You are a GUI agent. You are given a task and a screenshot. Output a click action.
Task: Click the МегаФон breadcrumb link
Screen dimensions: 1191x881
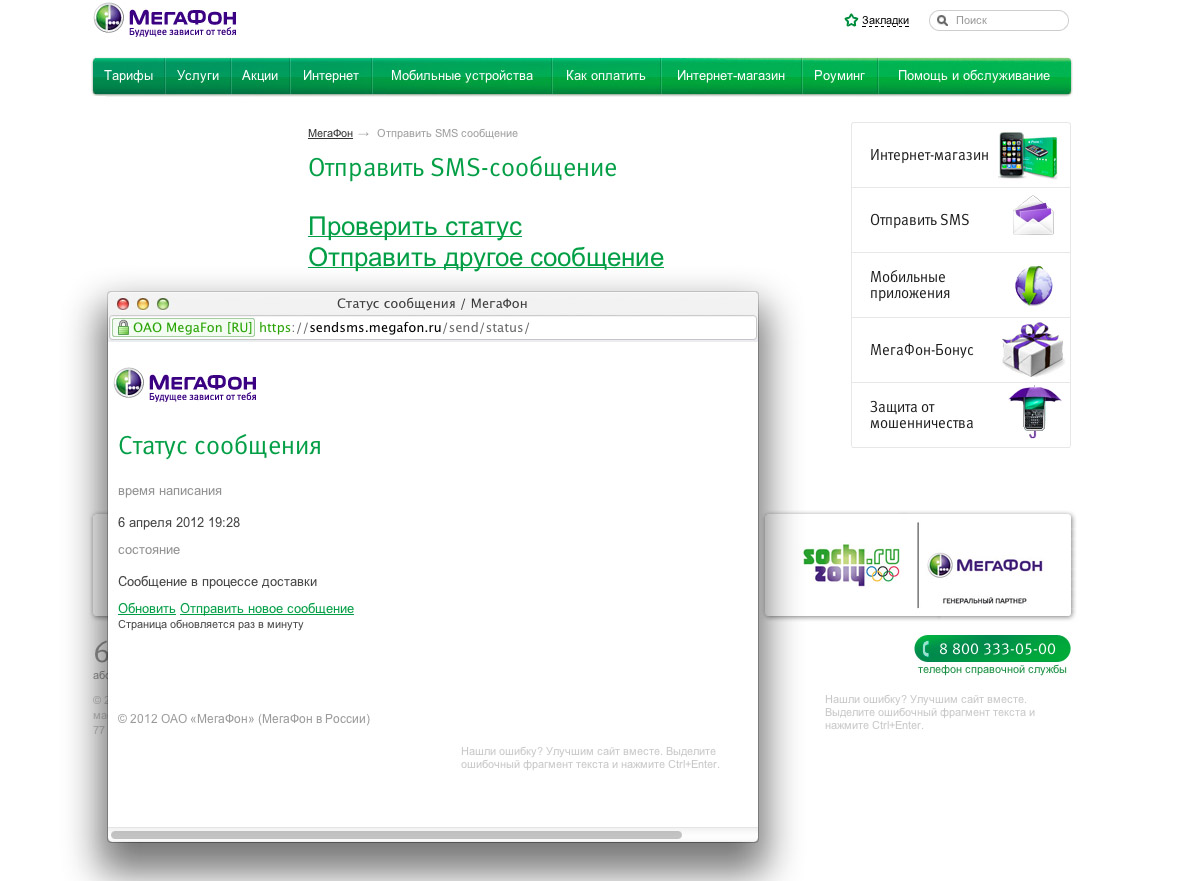330,133
